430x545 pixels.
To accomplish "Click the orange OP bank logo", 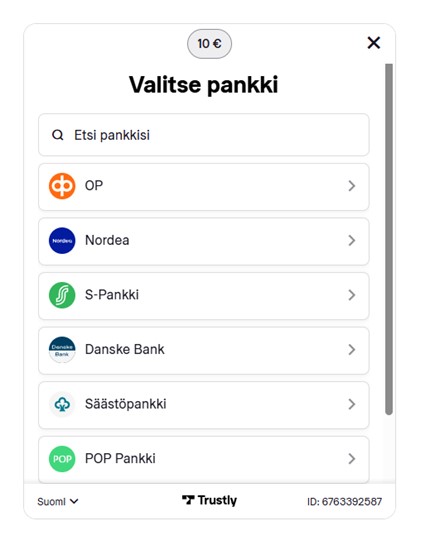I will pos(62,186).
